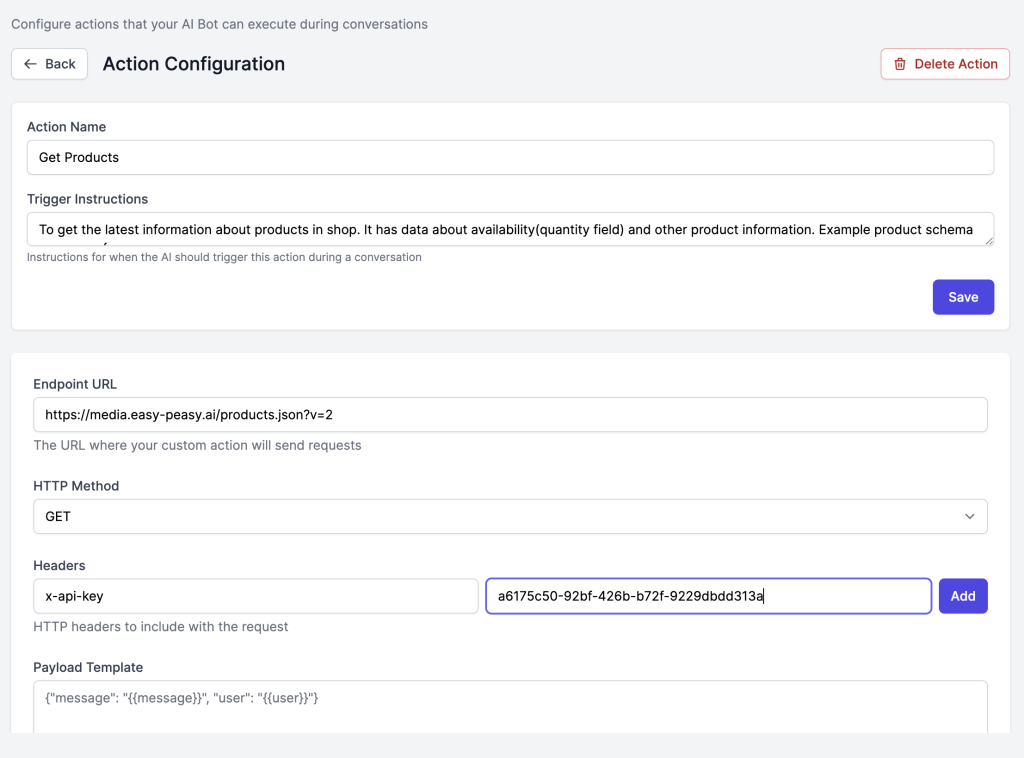Screen dimensions: 1024x758
Task: Click the trash icon on Delete Action
Action: click(x=900, y=64)
